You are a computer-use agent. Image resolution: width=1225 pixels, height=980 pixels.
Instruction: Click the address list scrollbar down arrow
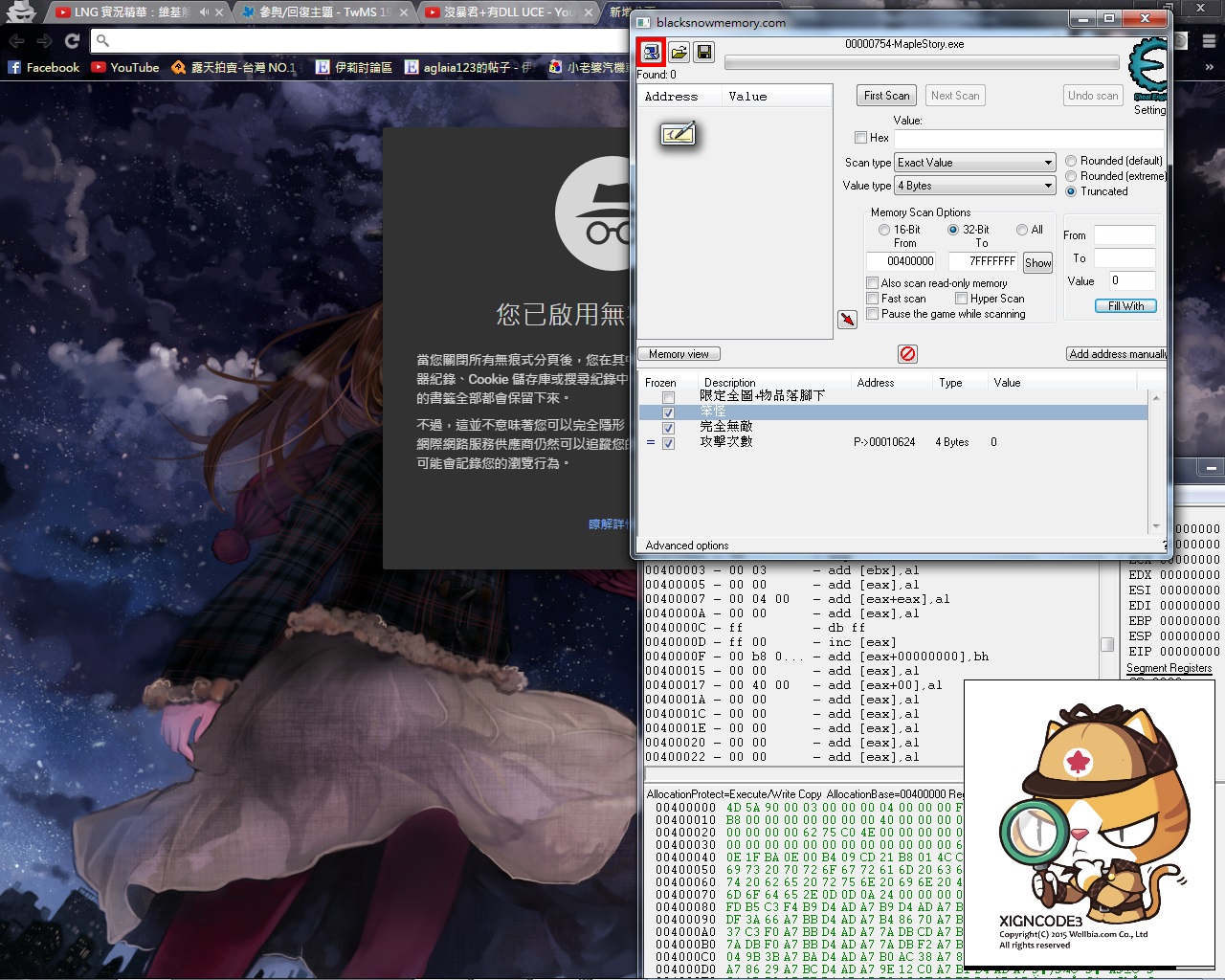[1156, 526]
